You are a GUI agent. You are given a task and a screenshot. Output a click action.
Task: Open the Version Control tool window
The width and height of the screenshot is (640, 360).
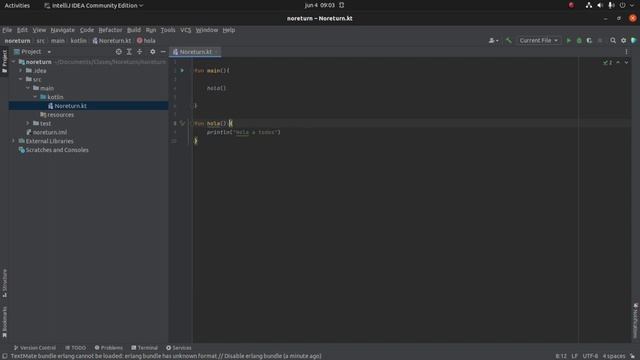[35, 348]
